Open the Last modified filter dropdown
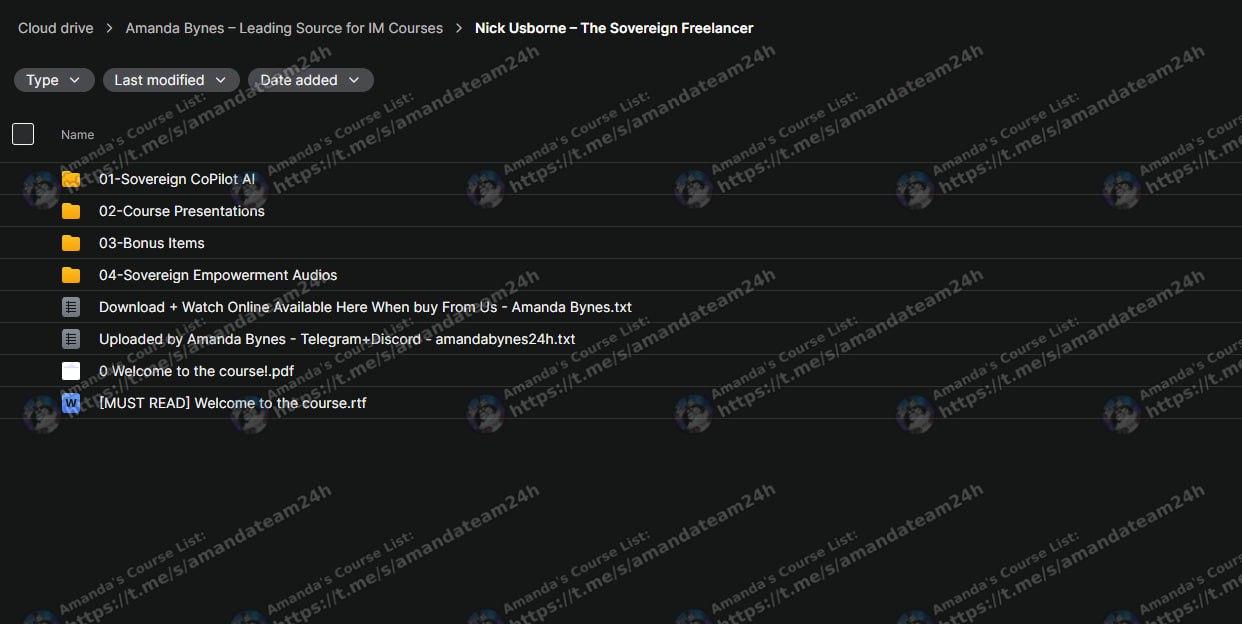This screenshot has width=1242, height=624. point(171,80)
